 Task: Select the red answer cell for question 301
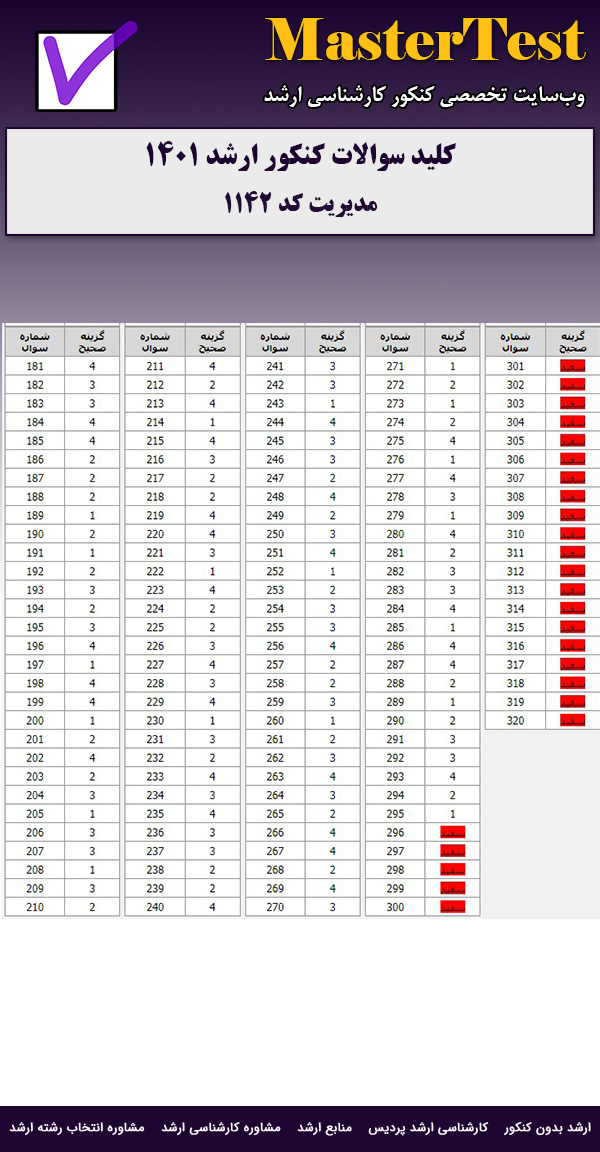[572, 366]
